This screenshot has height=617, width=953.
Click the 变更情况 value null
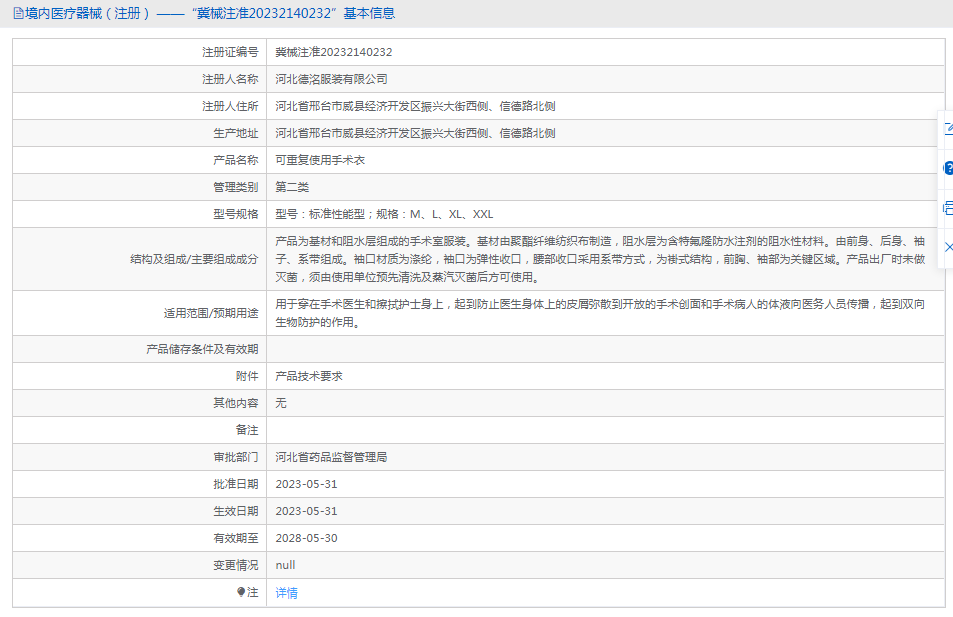tap(285, 565)
